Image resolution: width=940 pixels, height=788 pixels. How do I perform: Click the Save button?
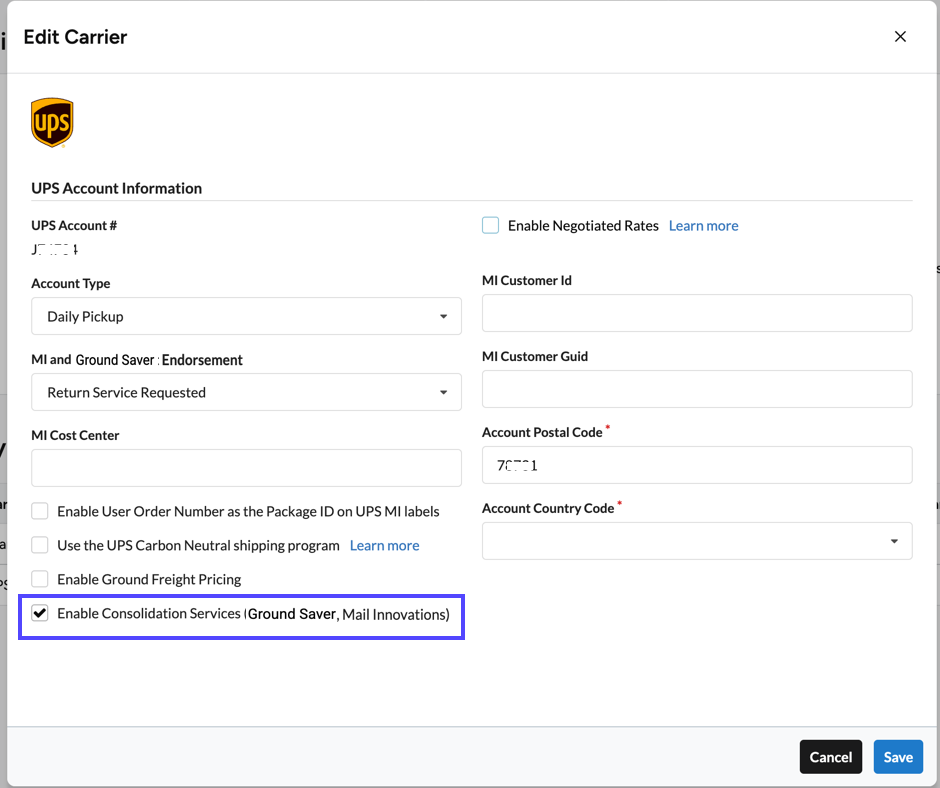point(898,757)
